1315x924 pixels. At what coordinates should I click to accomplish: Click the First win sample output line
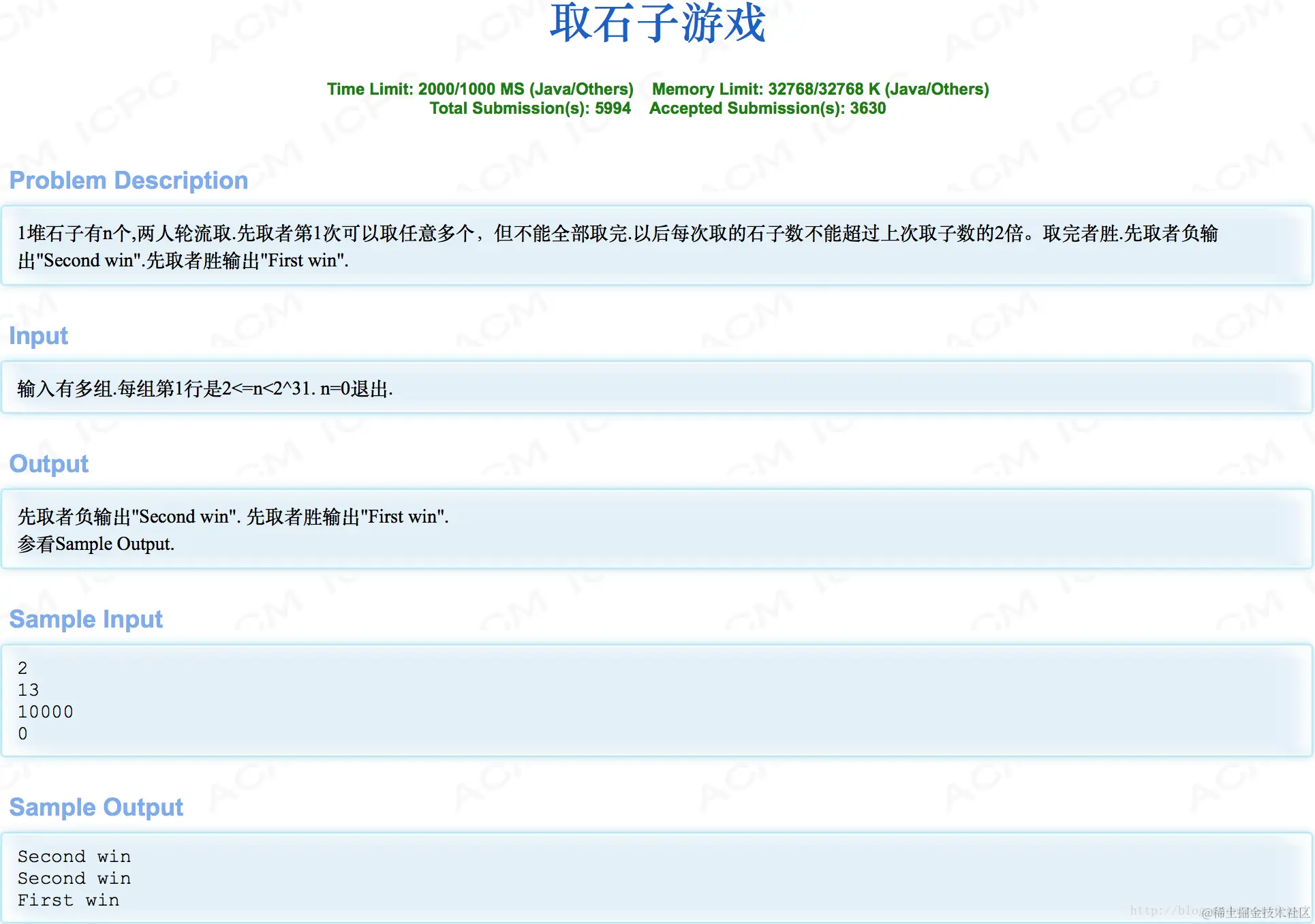pyautogui.click(x=68, y=901)
